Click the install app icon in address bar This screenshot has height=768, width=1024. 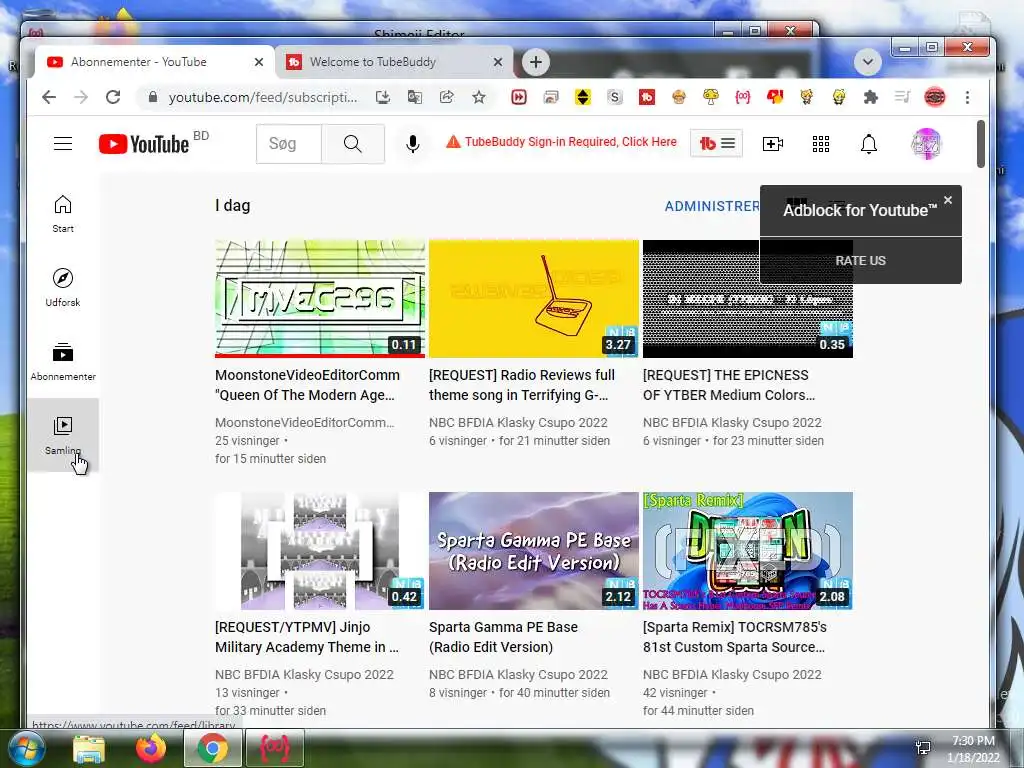[x=383, y=97]
